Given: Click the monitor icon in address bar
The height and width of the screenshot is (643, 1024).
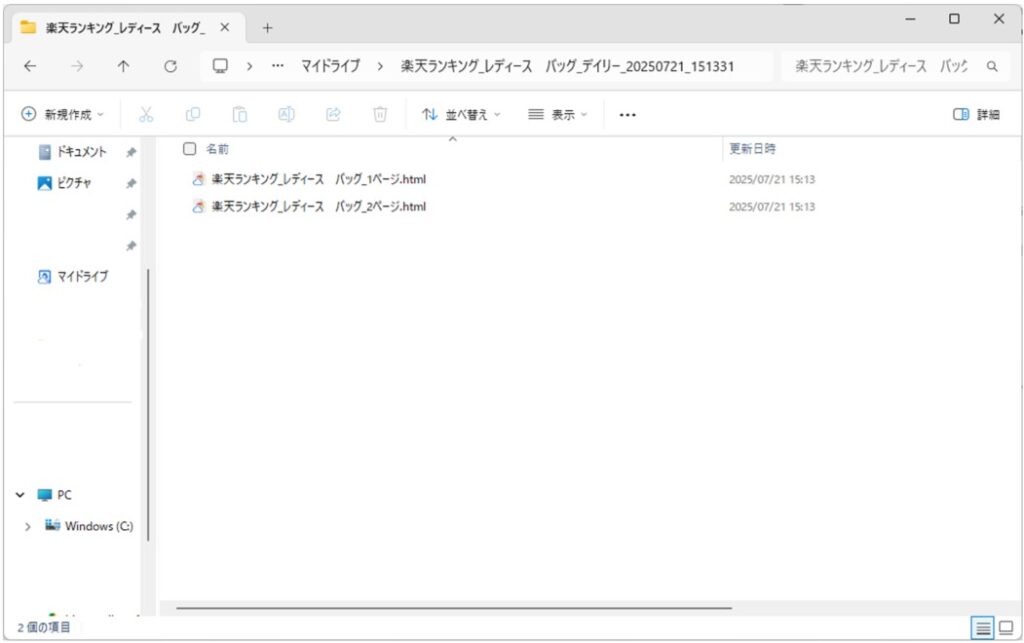Looking at the screenshot, I should coord(221,66).
